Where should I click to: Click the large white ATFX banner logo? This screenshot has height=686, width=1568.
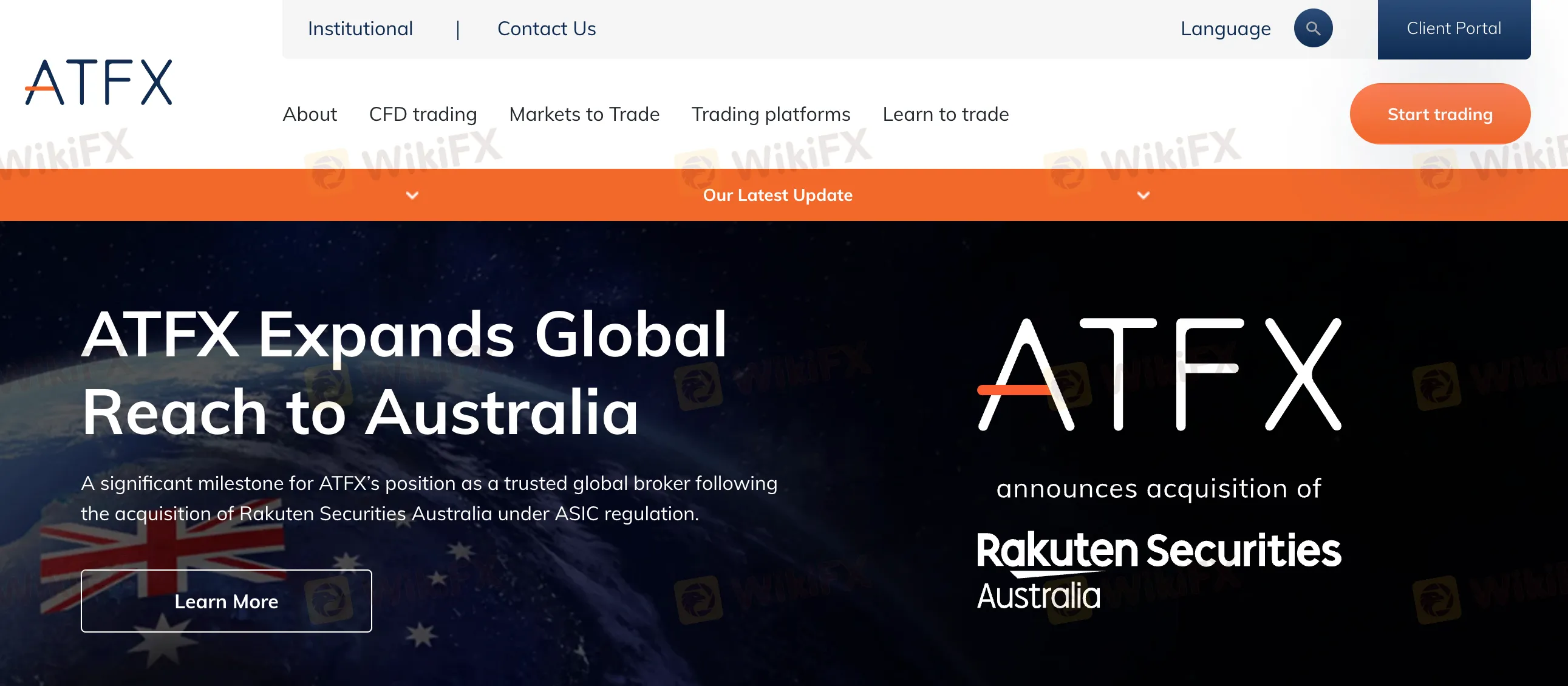pyautogui.click(x=1159, y=375)
